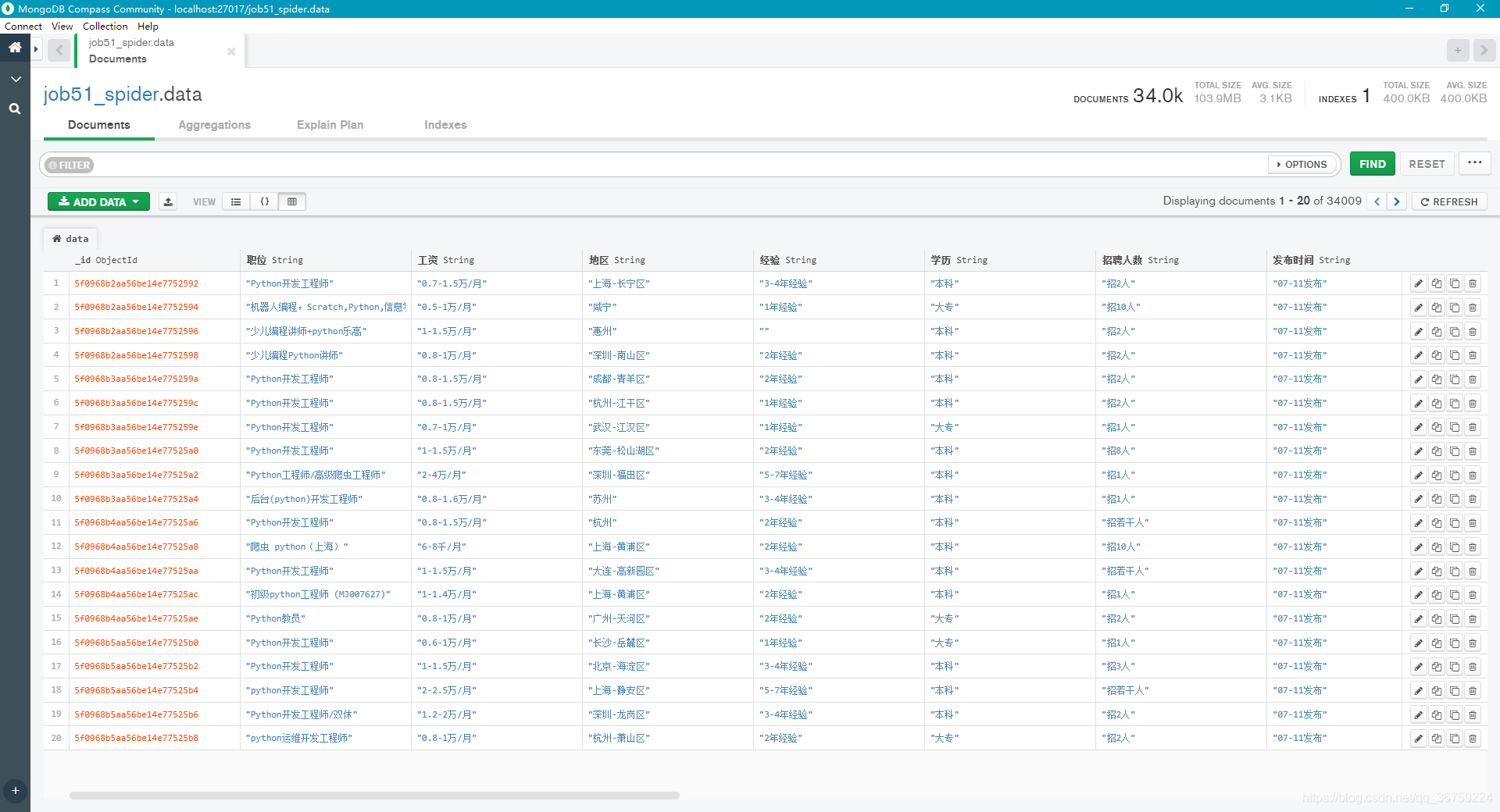The width and height of the screenshot is (1500, 812).
Task: Select the Documents tab
Action: 99,125
